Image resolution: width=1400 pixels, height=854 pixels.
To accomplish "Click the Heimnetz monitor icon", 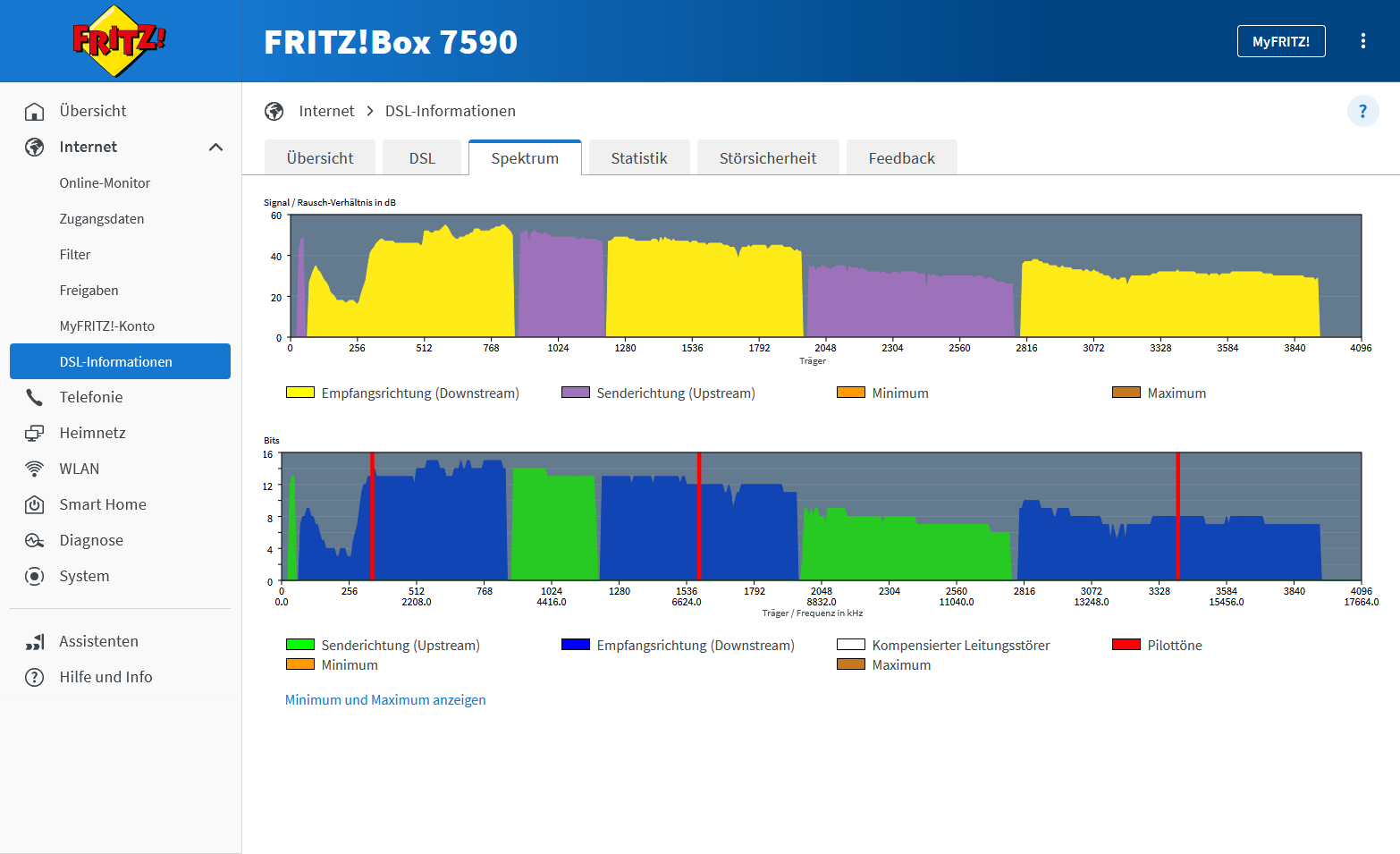I will (x=34, y=433).
